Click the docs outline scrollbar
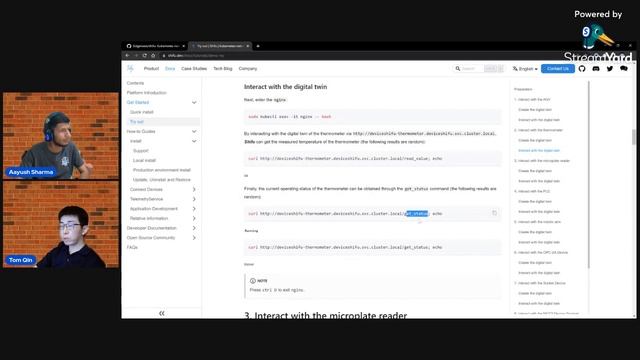 (x=589, y=175)
